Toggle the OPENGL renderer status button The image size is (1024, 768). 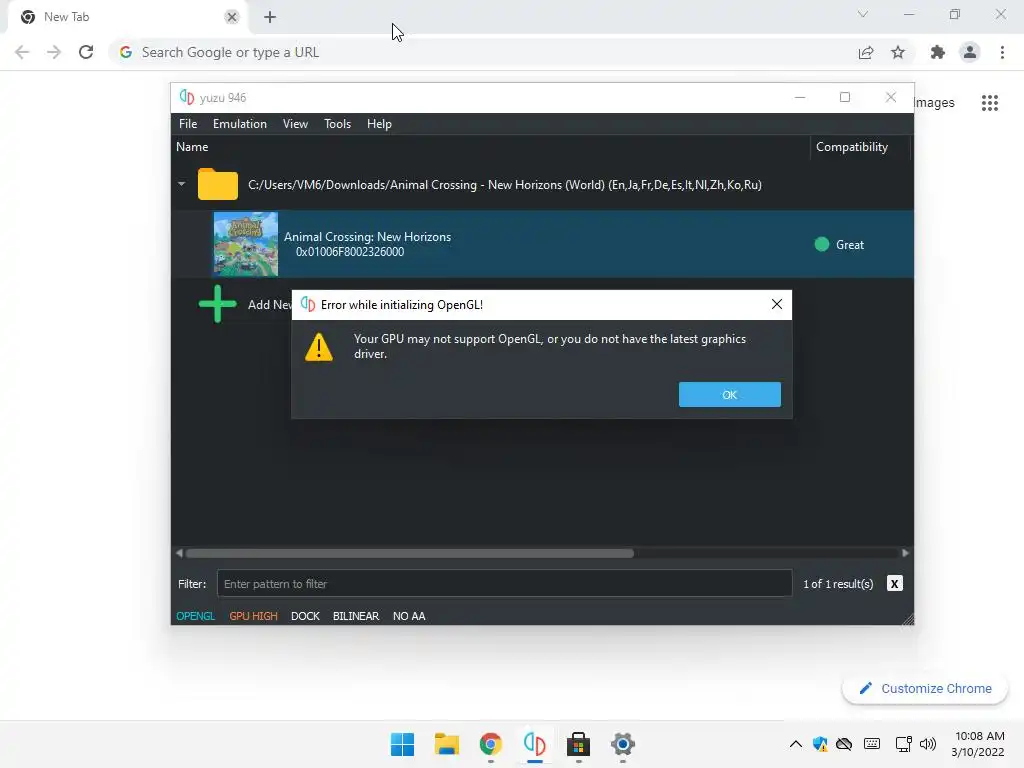click(x=195, y=616)
